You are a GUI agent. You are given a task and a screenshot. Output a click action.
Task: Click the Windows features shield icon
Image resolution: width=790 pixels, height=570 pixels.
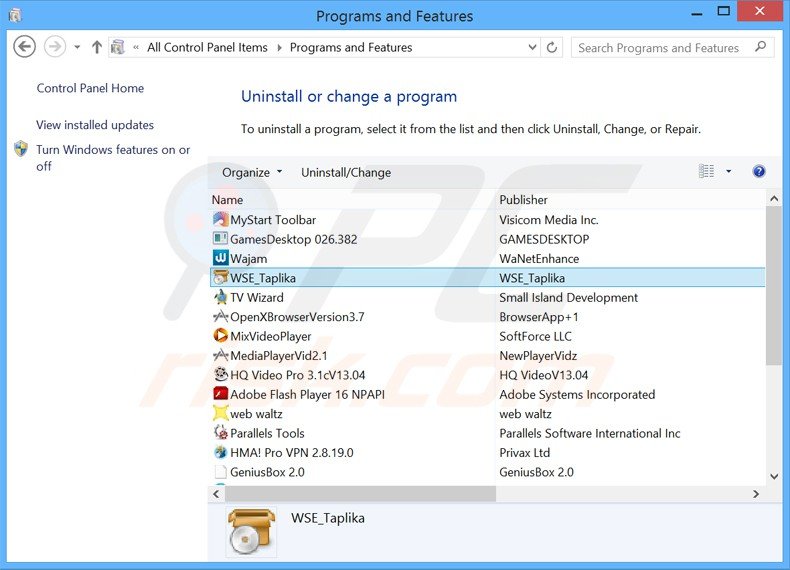pos(21,149)
